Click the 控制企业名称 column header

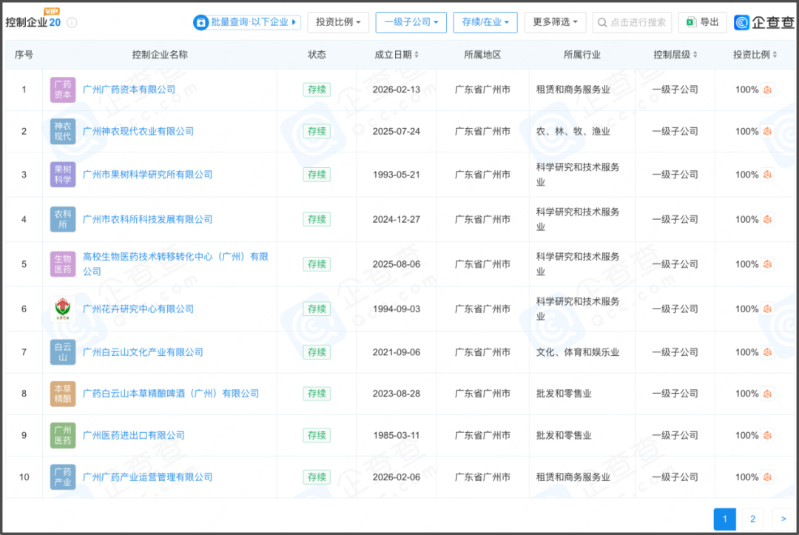(x=159, y=55)
